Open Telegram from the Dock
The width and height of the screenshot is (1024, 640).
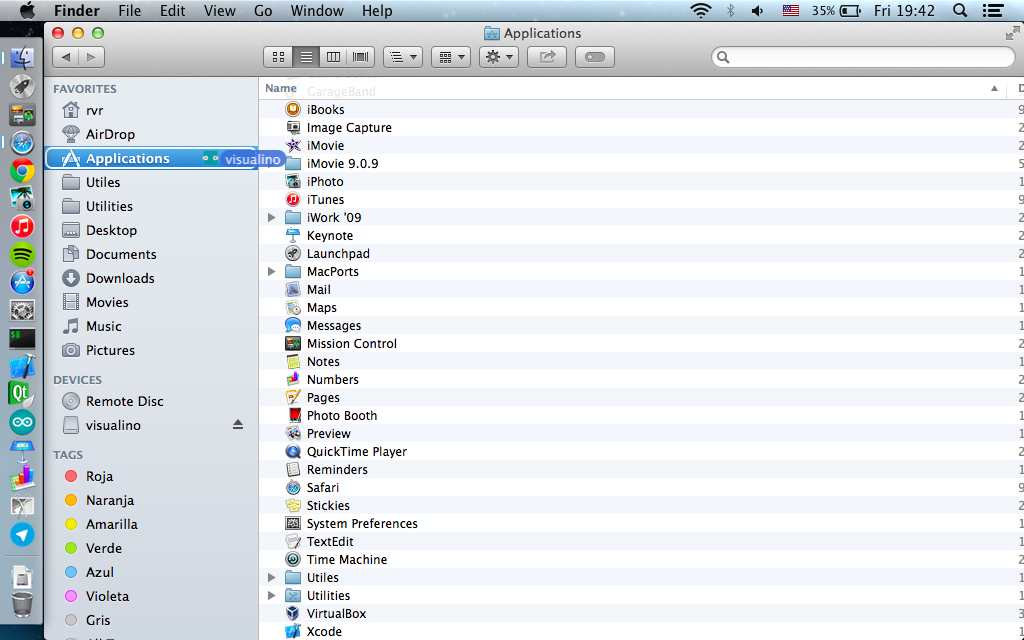[x=22, y=534]
